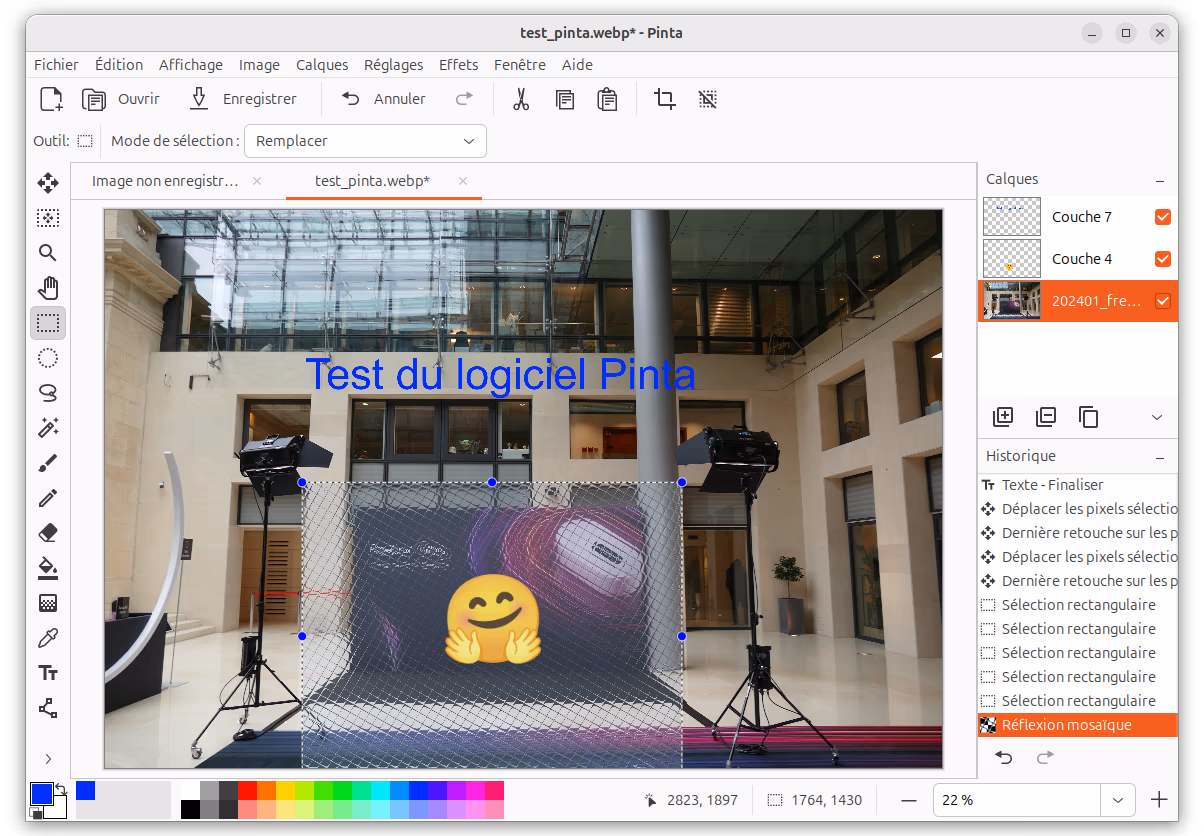This screenshot has height=836, width=1204.
Task: Pick the Pan hand tool
Action: 48,288
